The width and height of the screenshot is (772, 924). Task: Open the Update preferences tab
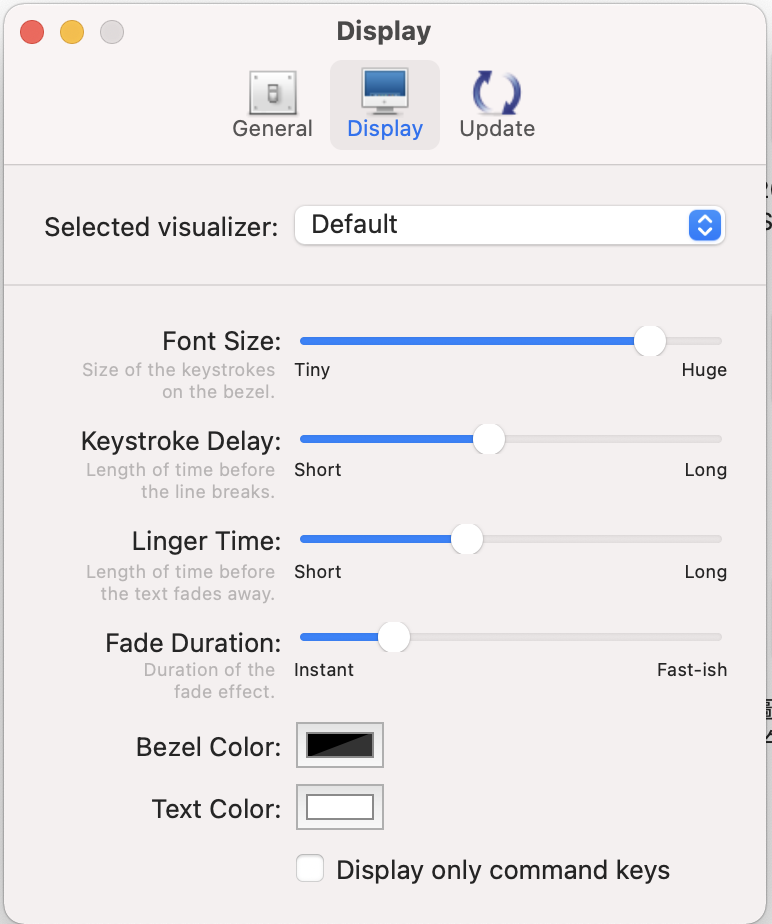497,105
